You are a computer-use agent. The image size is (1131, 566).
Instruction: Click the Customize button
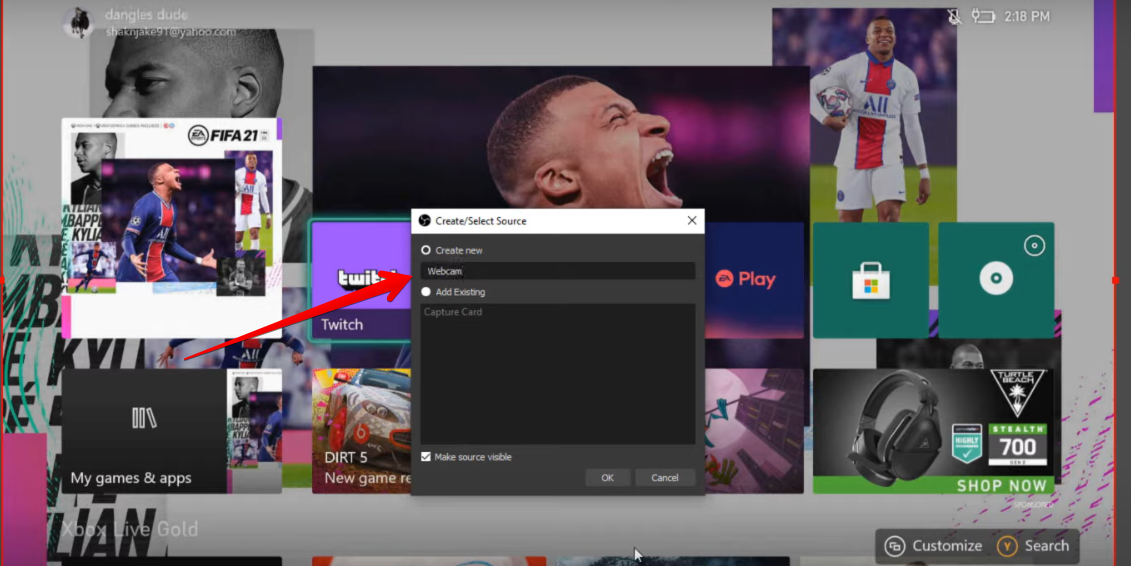click(934, 546)
